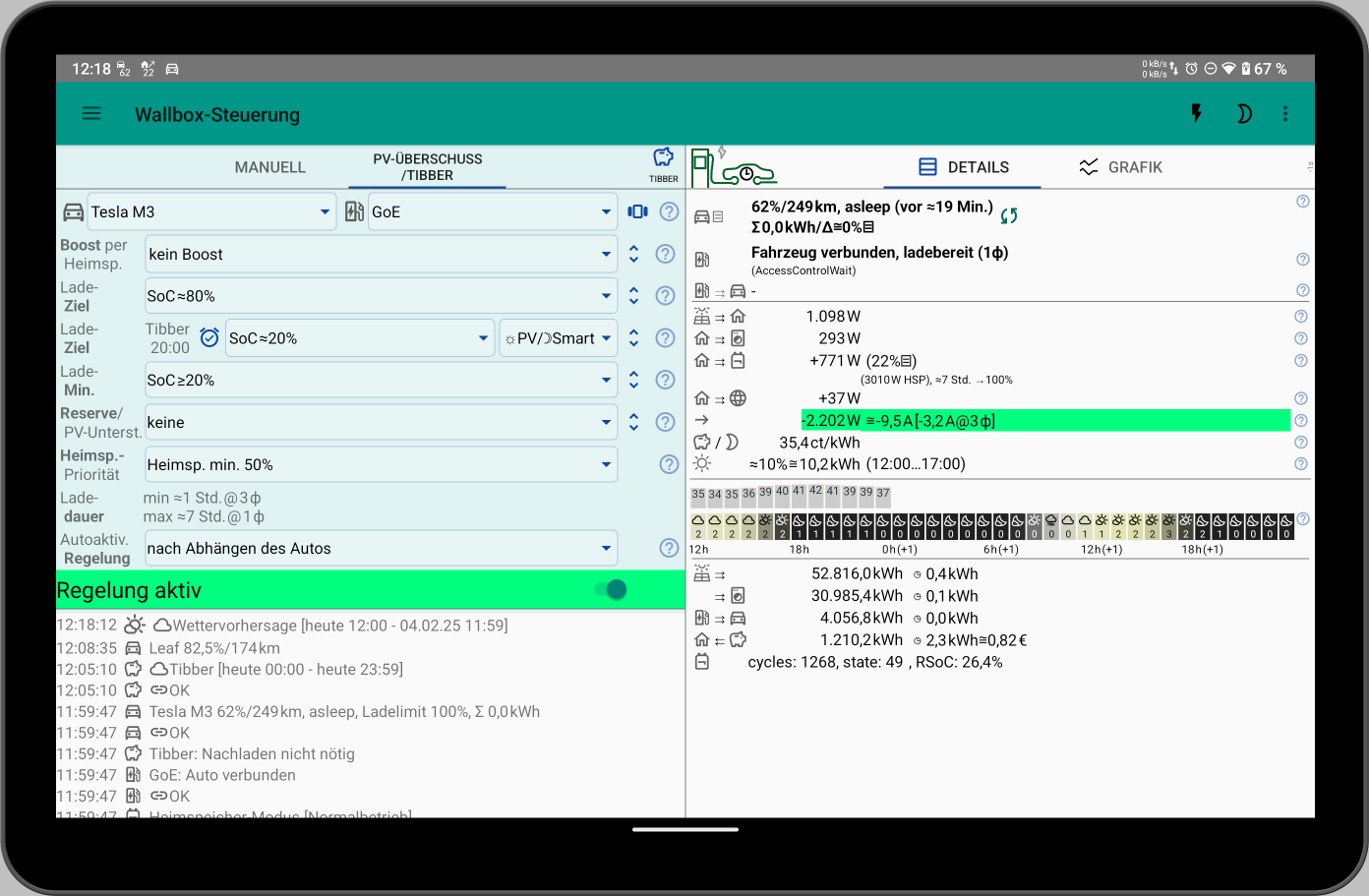
Task: Click the blue check badge next to Tibber 20:00
Action: pyautogui.click(x=209, y=336)
